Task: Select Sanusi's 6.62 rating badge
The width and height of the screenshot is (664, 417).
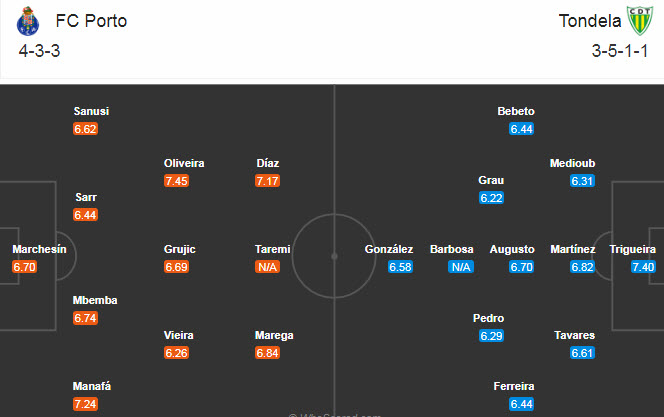Action: 86,129
